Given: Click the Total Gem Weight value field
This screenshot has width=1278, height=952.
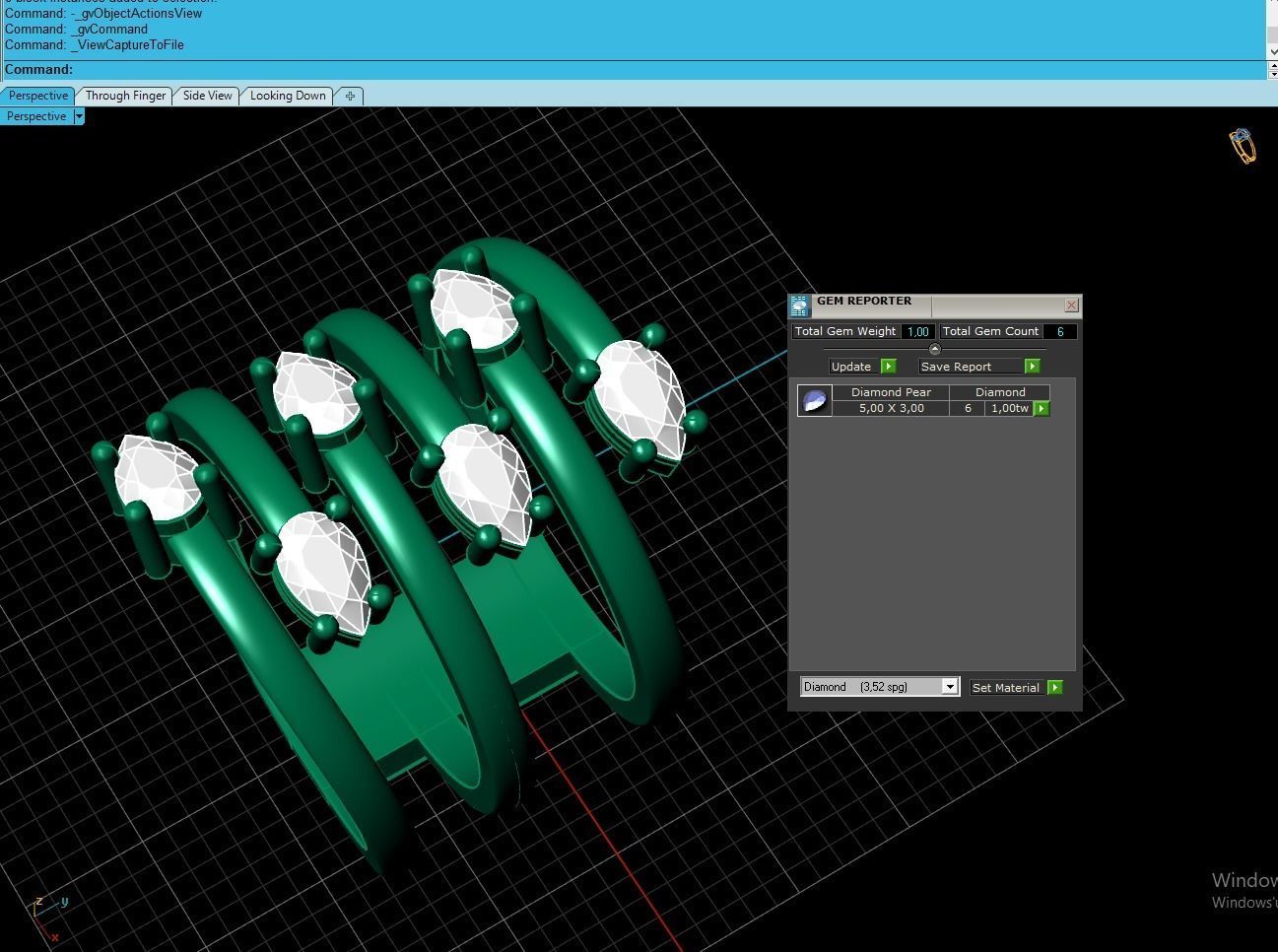Looking at the screenshot, I should click(x=917, y=331).
